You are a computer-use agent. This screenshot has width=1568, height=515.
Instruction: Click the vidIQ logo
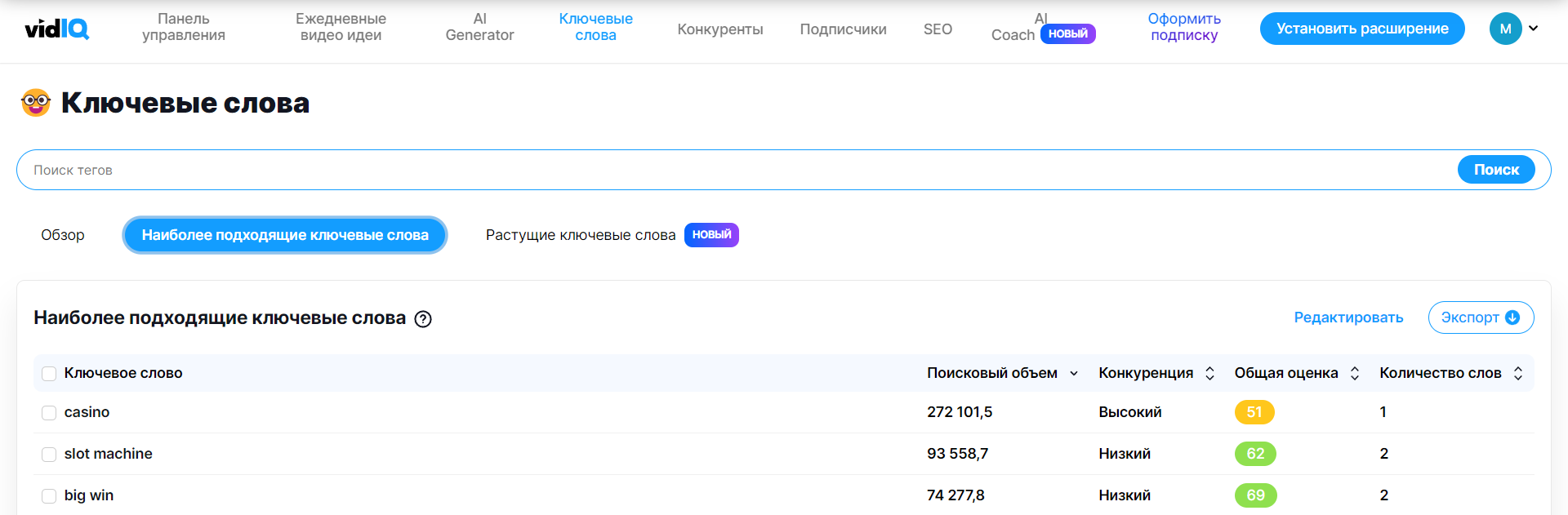(x=57, y=29)
